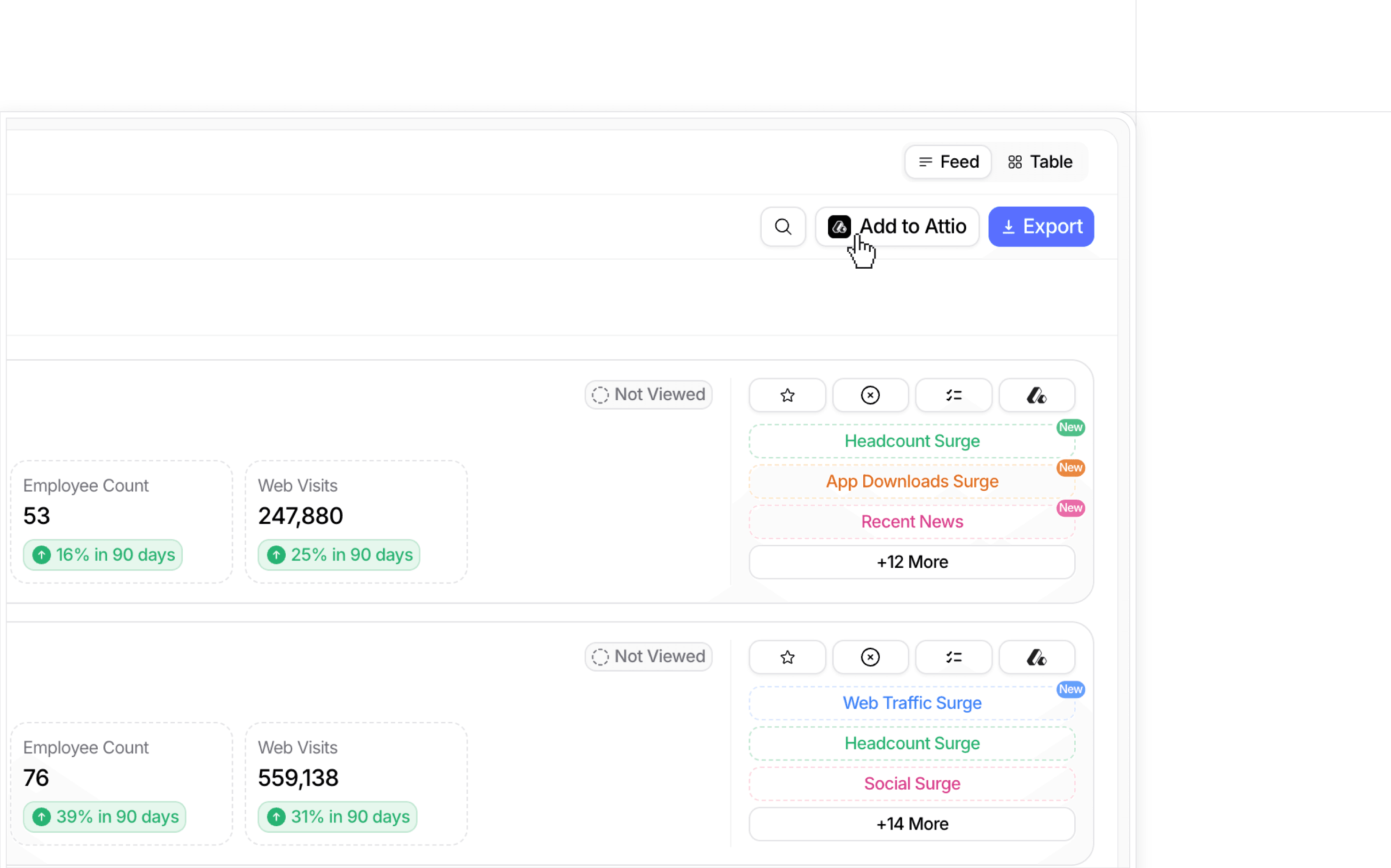Select the Employee Count value 76

click(x=36, y=777)
